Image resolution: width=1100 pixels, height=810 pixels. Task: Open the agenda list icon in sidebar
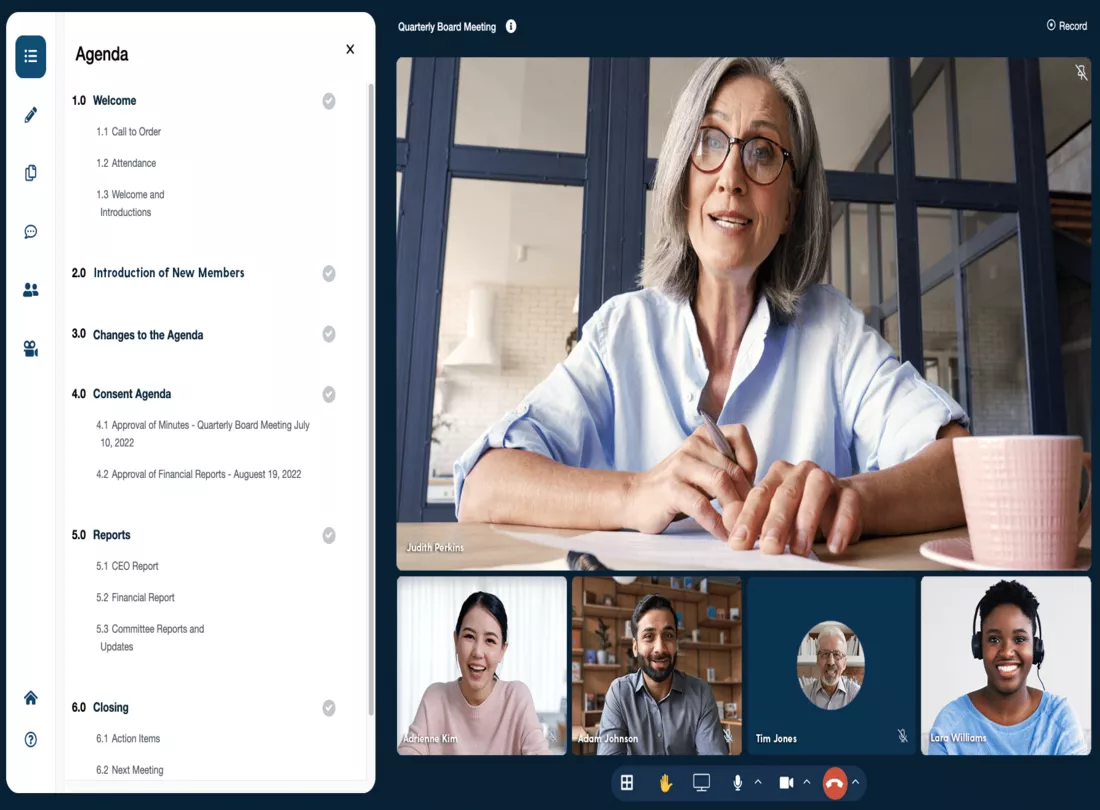coord(31,57)
